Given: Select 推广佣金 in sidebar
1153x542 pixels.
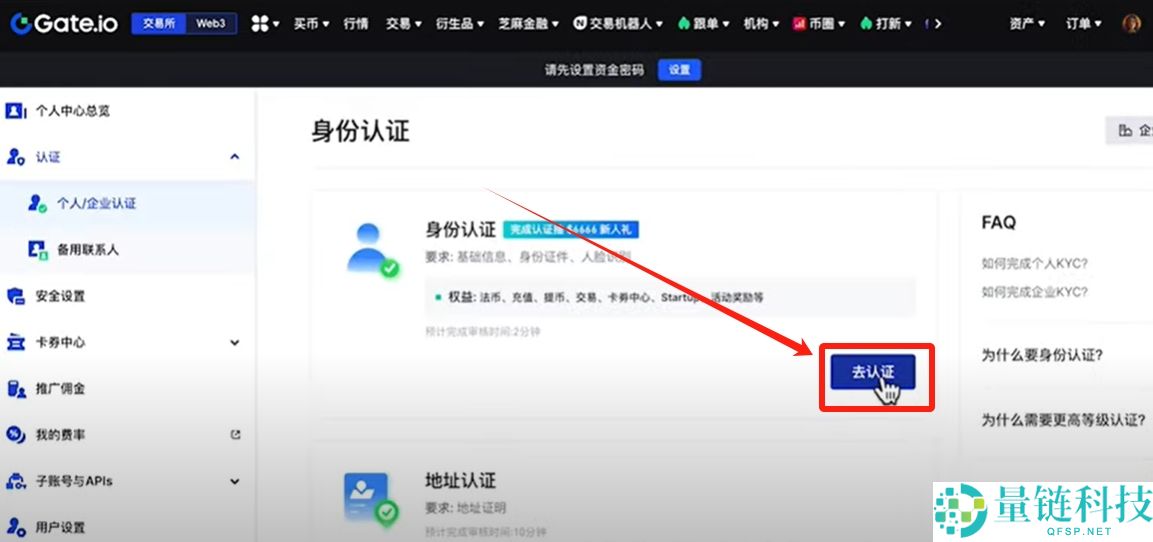Looking at the screenshot, I should [x=60, y=389].
